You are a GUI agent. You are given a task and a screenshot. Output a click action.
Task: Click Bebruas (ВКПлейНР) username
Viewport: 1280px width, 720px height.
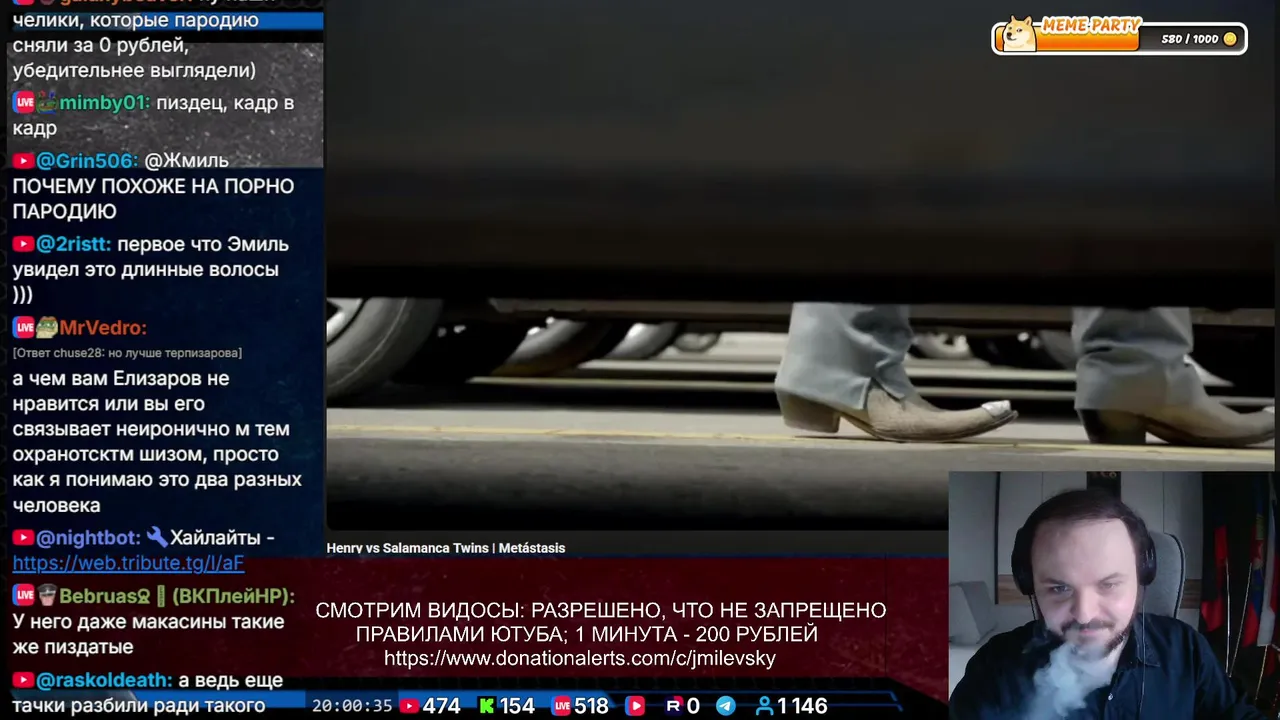[x=177, y=596]
